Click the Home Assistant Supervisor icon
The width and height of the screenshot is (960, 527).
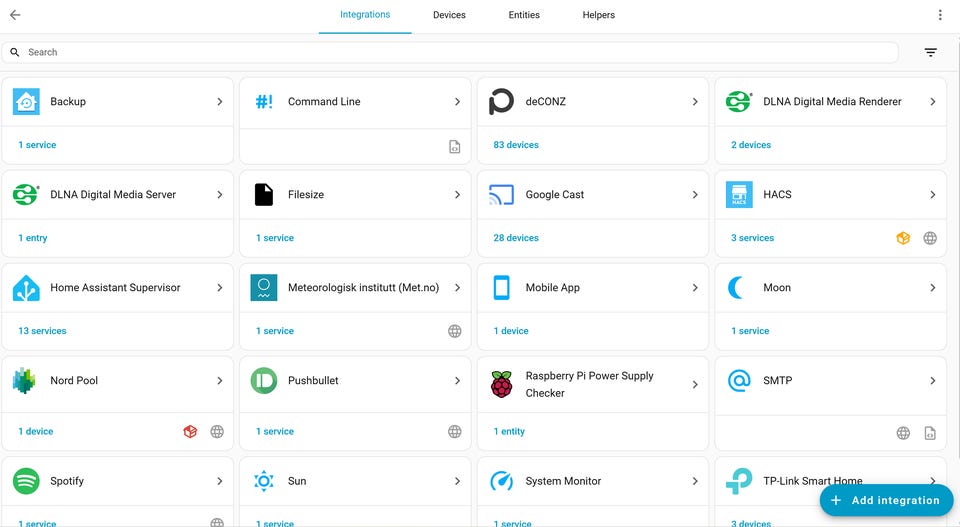(x=26, y=288)
